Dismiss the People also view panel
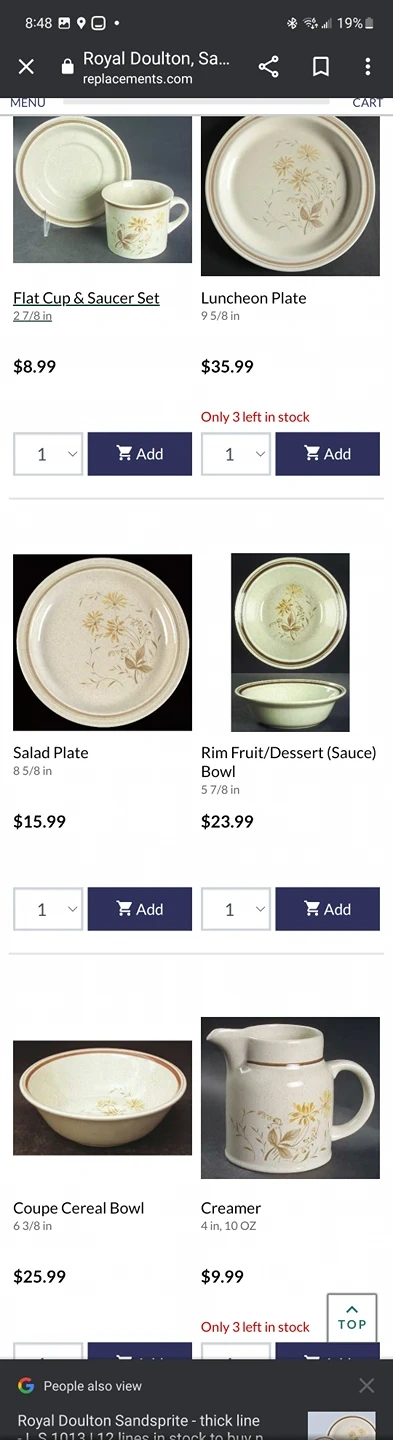The width and height of the screenshot is (393, 1440). point(367,1385)
